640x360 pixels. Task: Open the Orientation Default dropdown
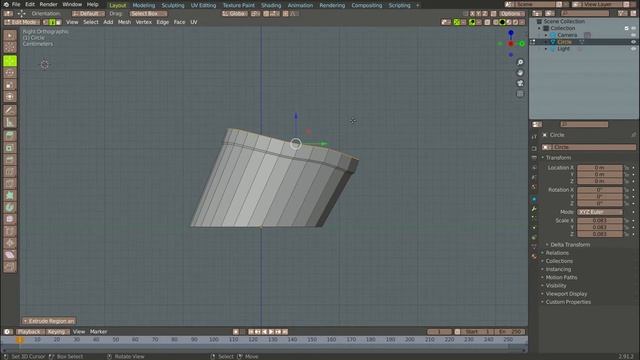89,13
